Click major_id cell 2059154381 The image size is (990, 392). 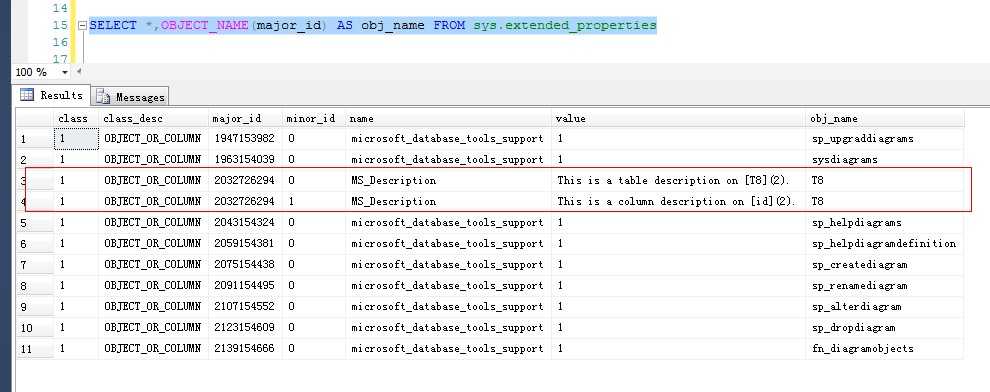coord(246,244)
